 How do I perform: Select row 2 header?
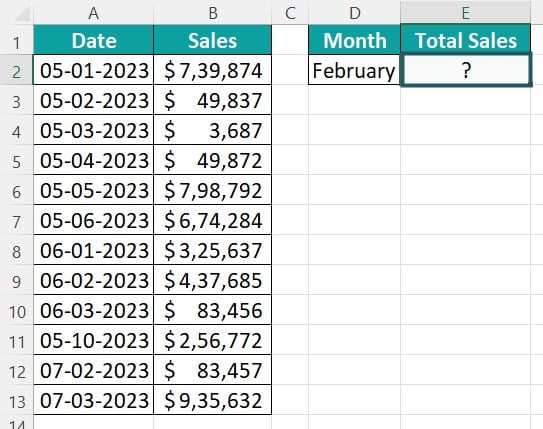[16, 71]
